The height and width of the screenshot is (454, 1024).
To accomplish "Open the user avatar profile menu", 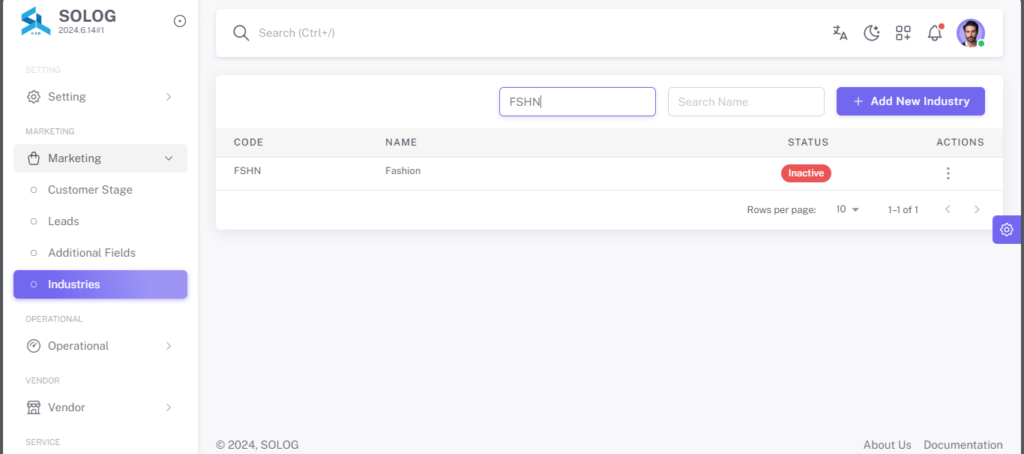I will pyautogui.click(x=970, y=33).
